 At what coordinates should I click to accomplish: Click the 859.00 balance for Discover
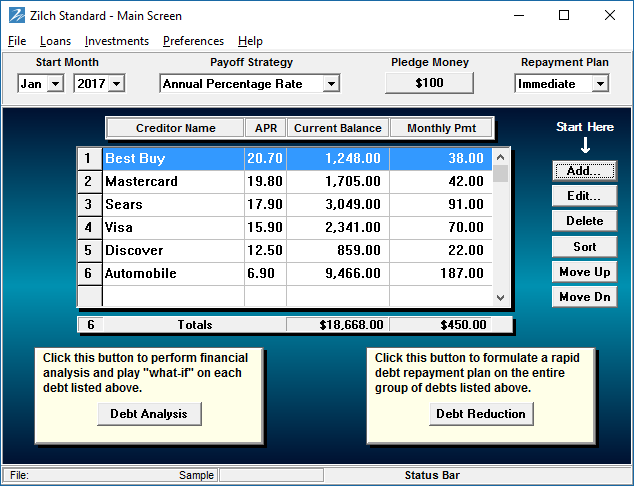coord(338,250)
